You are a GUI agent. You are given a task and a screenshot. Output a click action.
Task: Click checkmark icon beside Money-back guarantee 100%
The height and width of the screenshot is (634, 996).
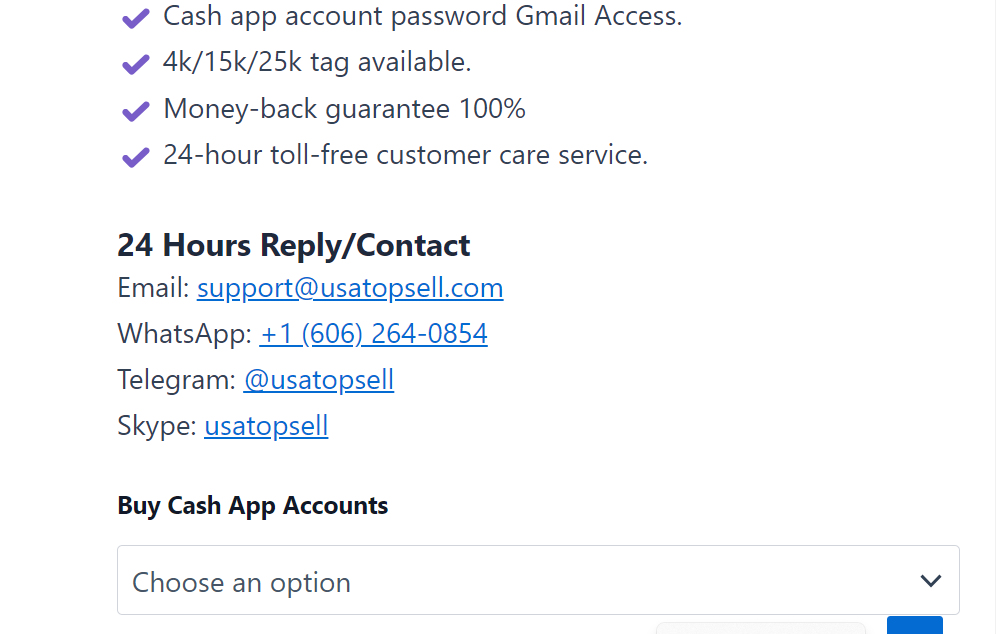click(135, 110)
